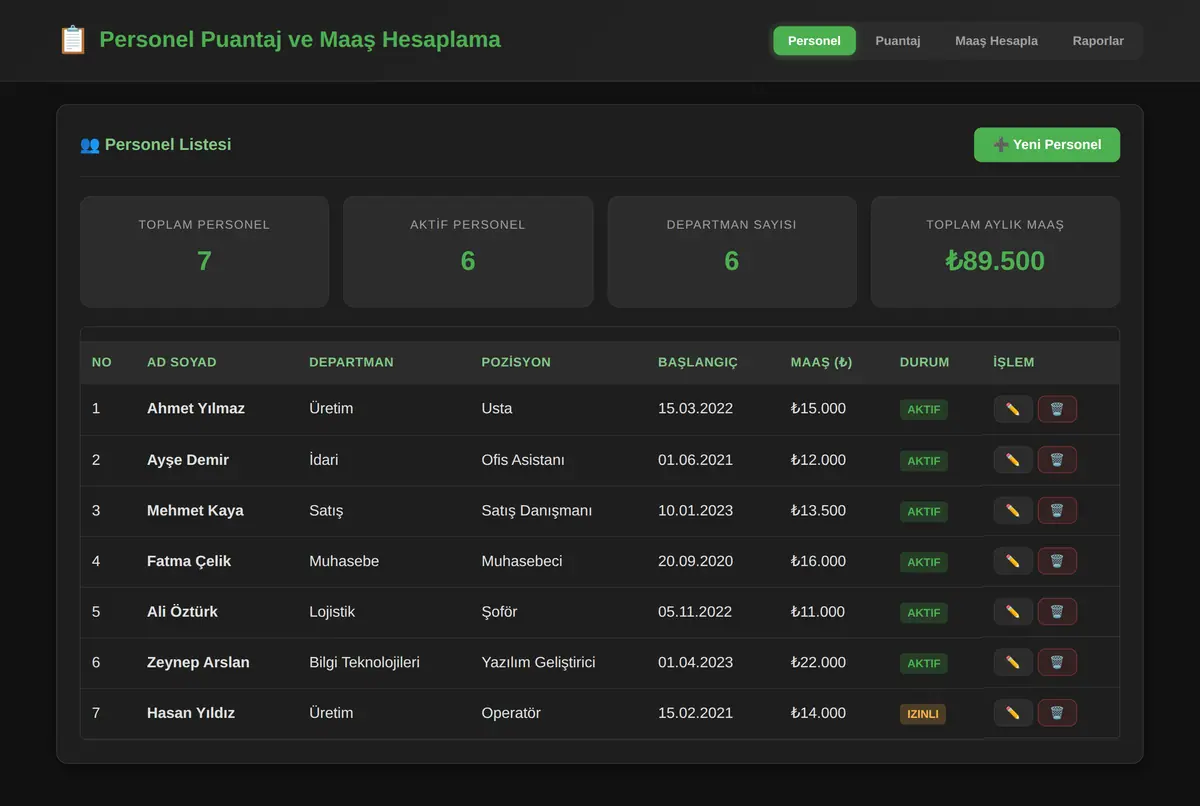This screenshot has height=806, width=1200.
Task: Click the AKTIF badge in Fatma Çelik's row
Action: pos(924,562)
